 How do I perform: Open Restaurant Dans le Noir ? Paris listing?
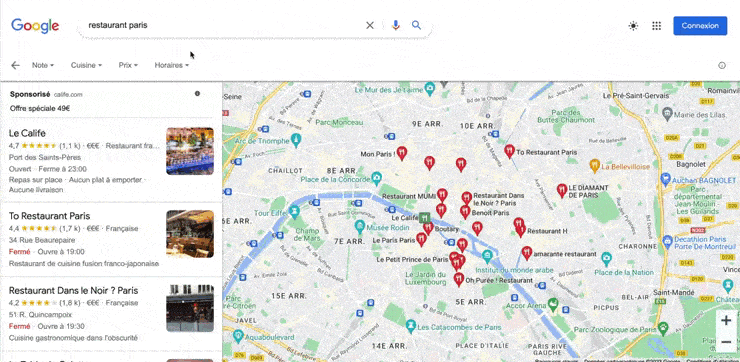click(74, 290)
